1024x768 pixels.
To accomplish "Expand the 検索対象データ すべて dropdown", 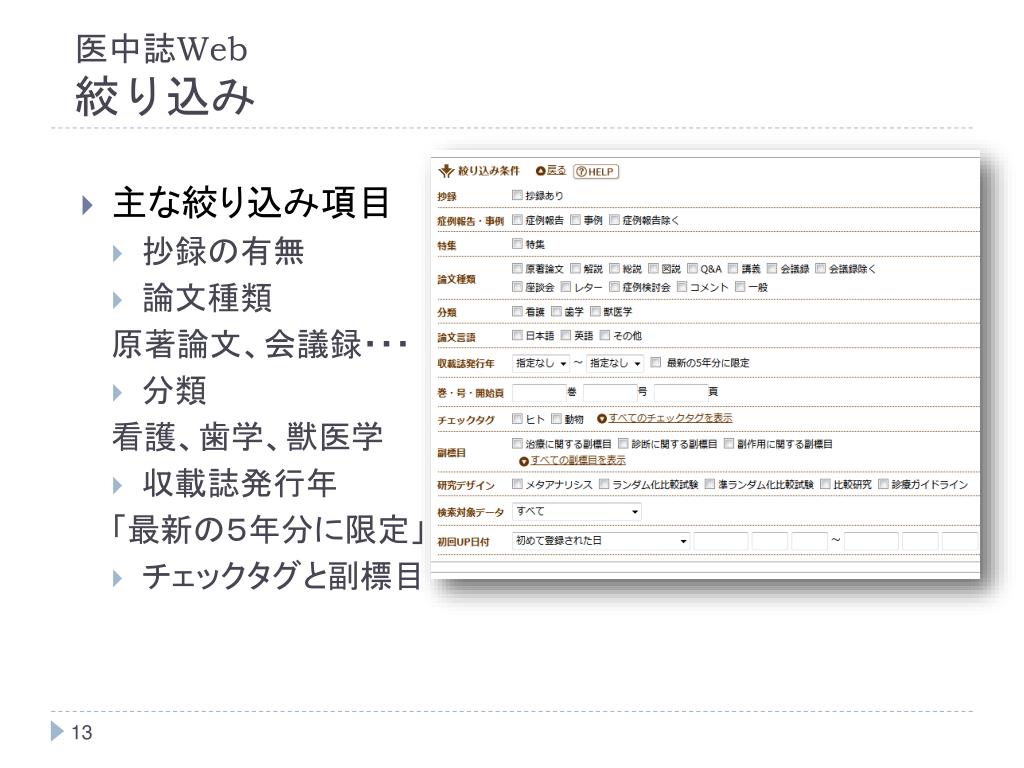I will coord(577,512).
